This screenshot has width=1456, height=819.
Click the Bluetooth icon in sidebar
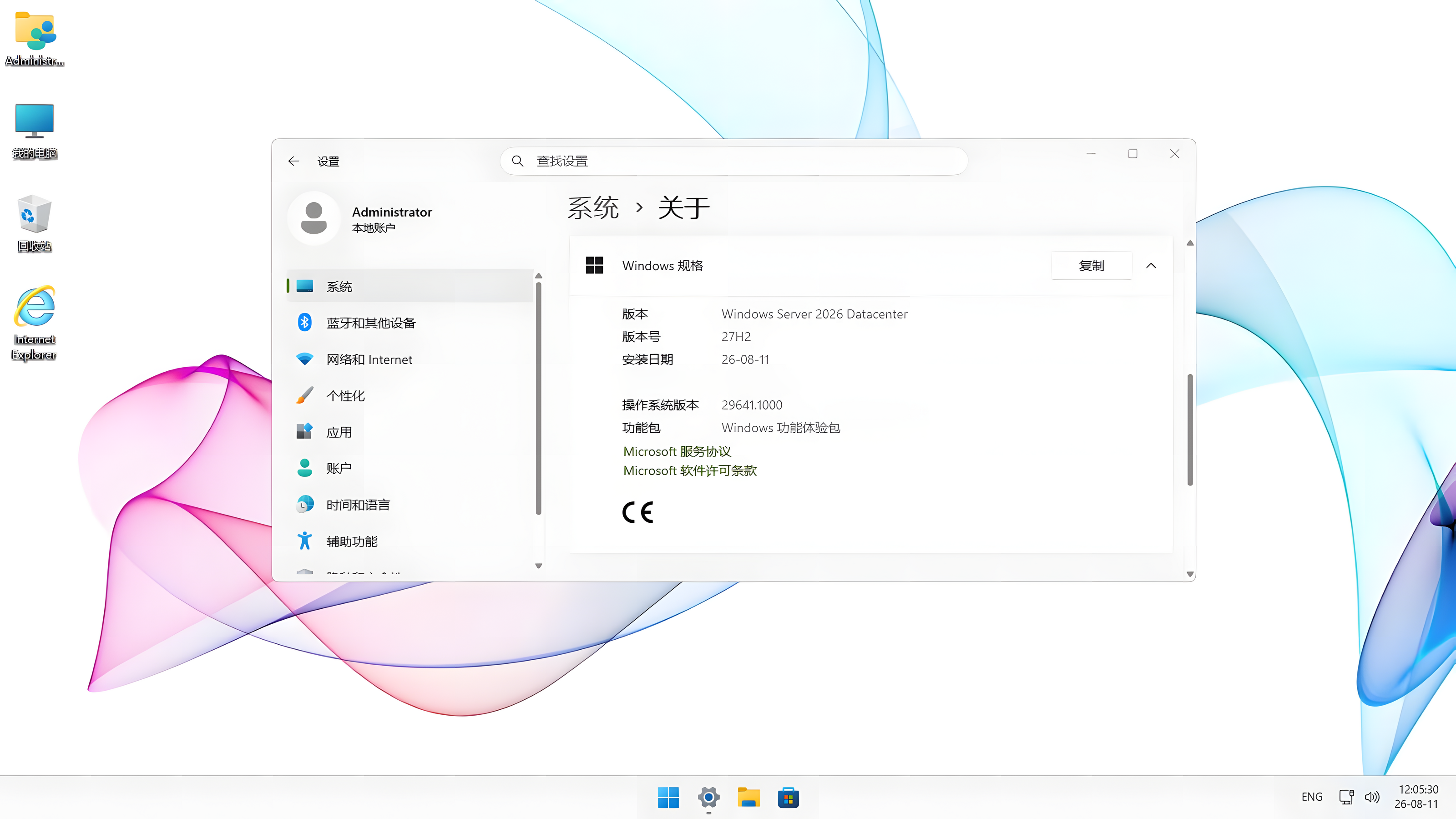pos(305,322)
